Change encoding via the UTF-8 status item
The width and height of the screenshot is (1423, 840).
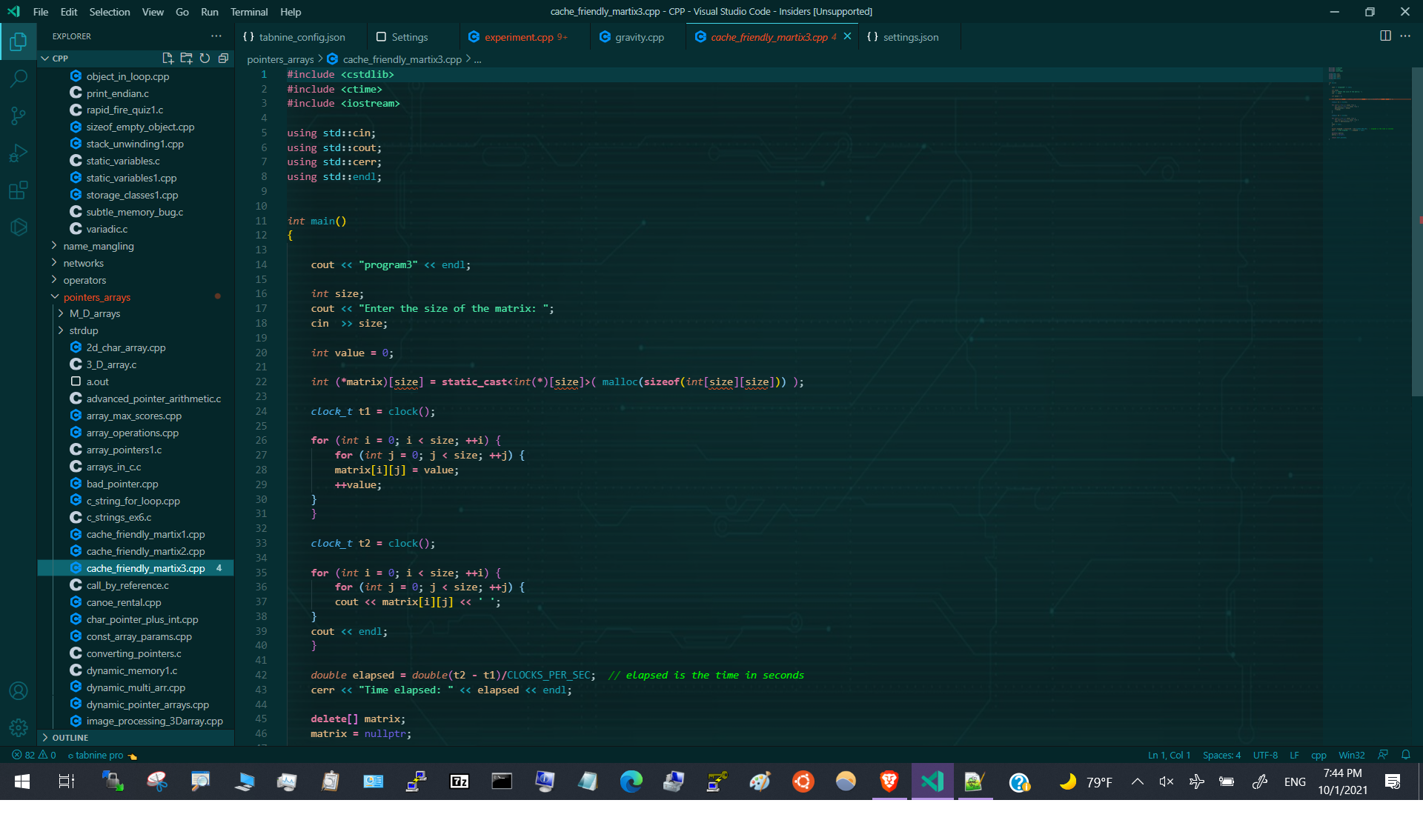pyautogui.click(x=1264, y=755)
